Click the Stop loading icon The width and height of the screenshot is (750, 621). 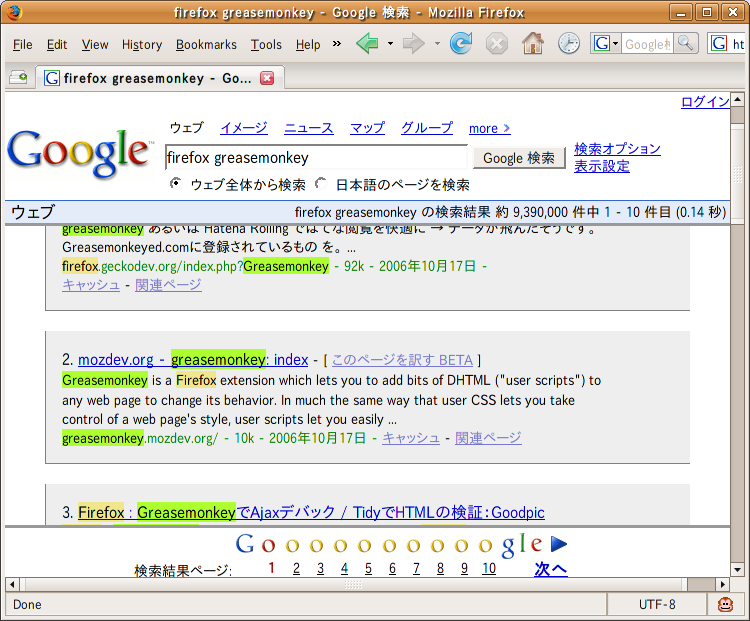(x=497, y=44)
